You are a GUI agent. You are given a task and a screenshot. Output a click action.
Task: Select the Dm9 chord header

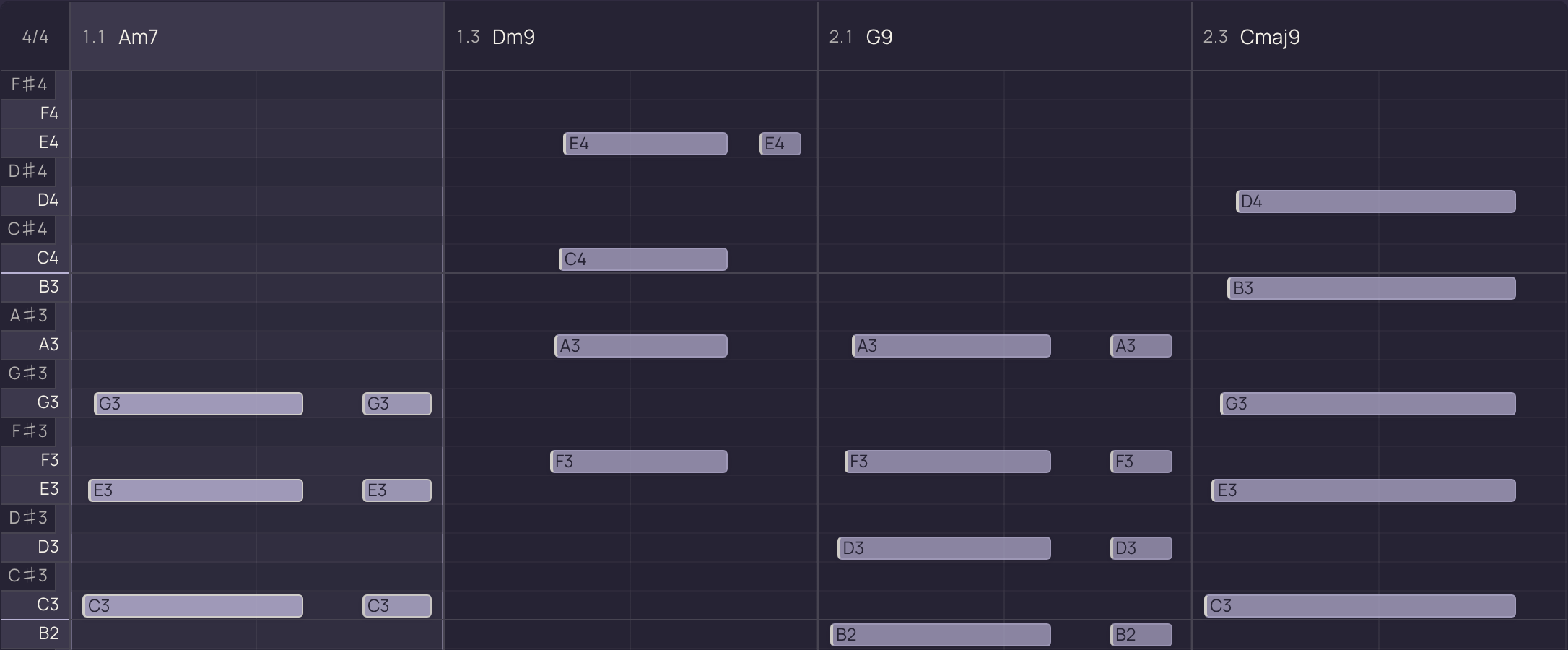(x=631, y=36)
